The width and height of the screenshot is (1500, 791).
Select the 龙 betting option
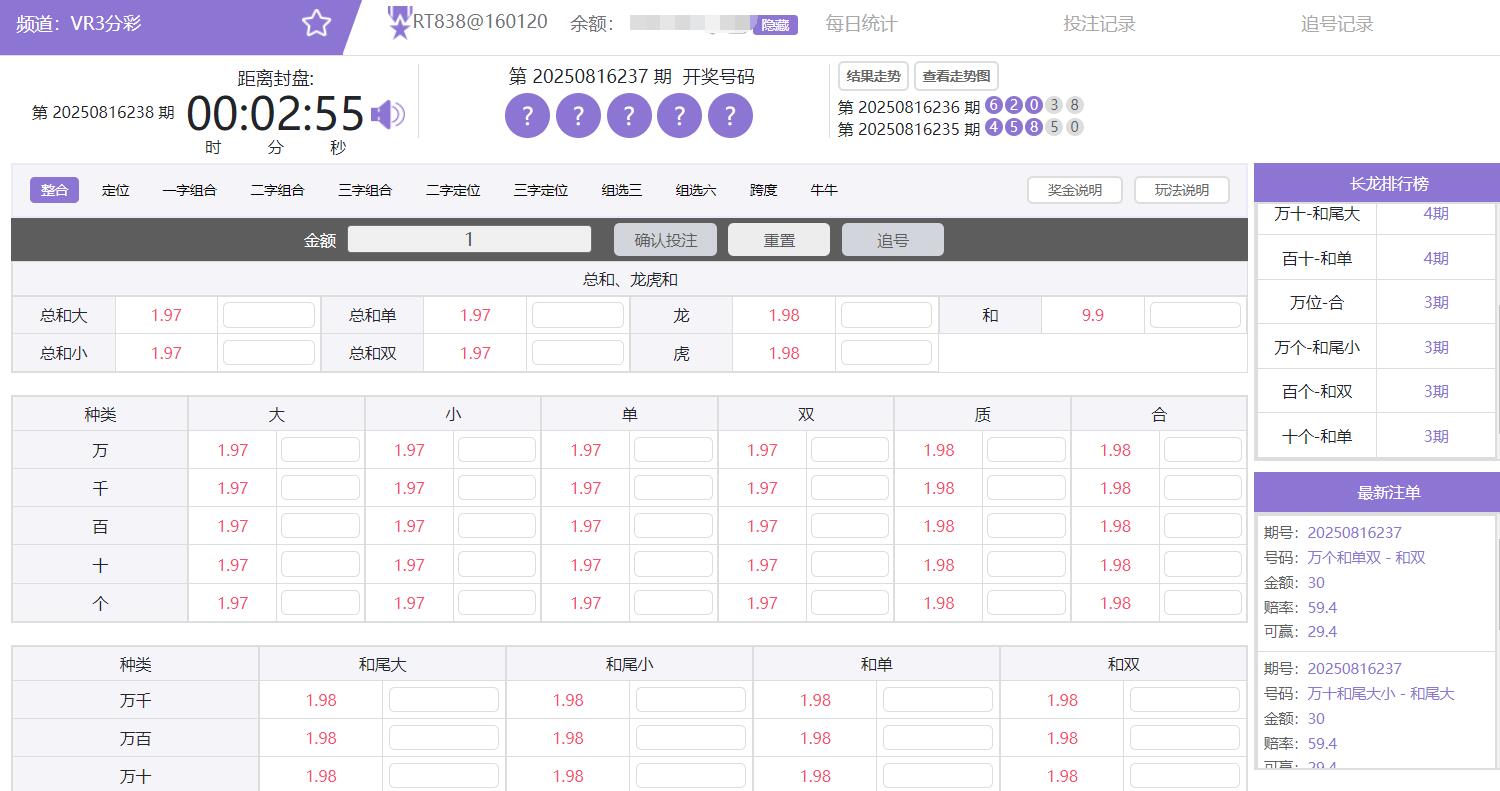click(x=681, y=314)
